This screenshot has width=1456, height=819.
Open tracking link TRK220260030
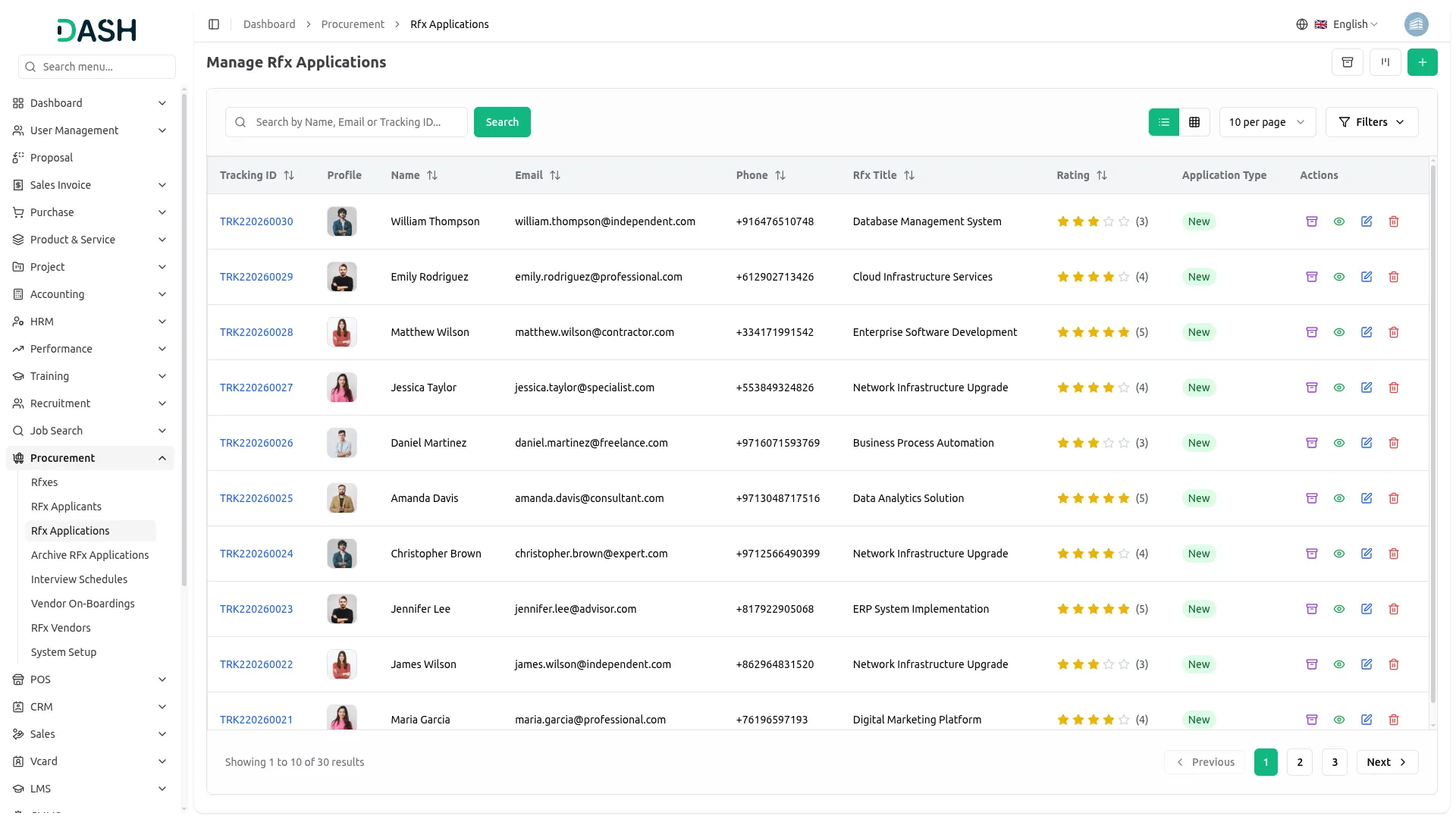[256, 221]
